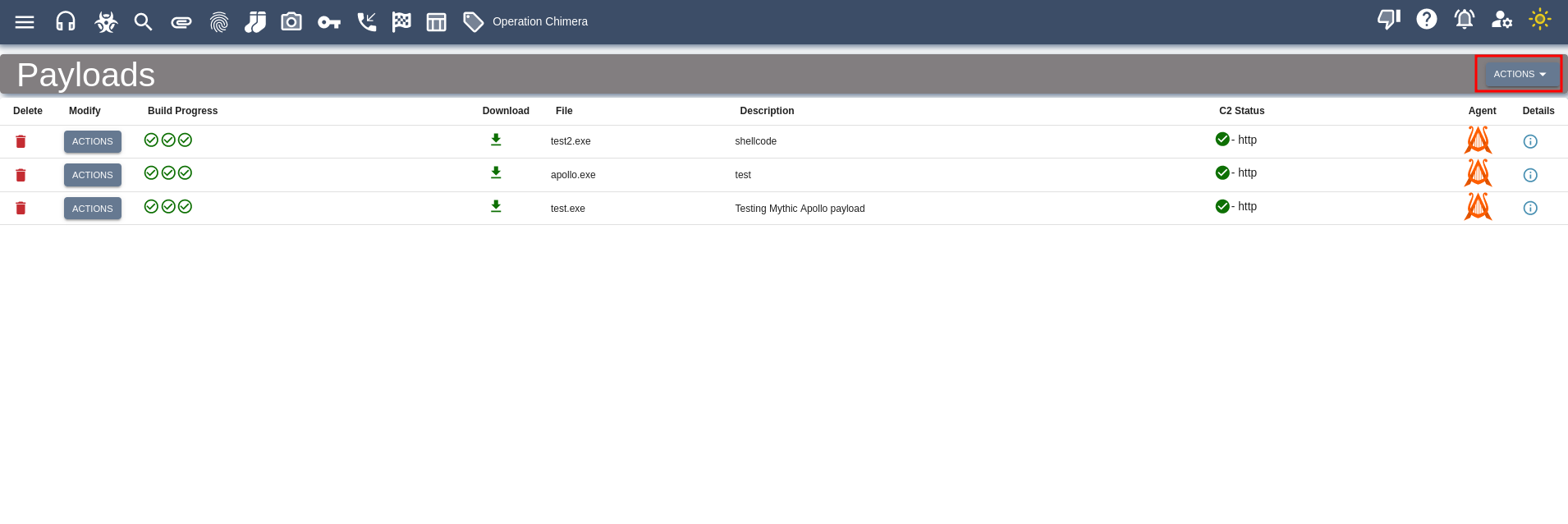The image size is (1568, 524).
Task: View details info for test.exe
Action: coord(1530,208)
